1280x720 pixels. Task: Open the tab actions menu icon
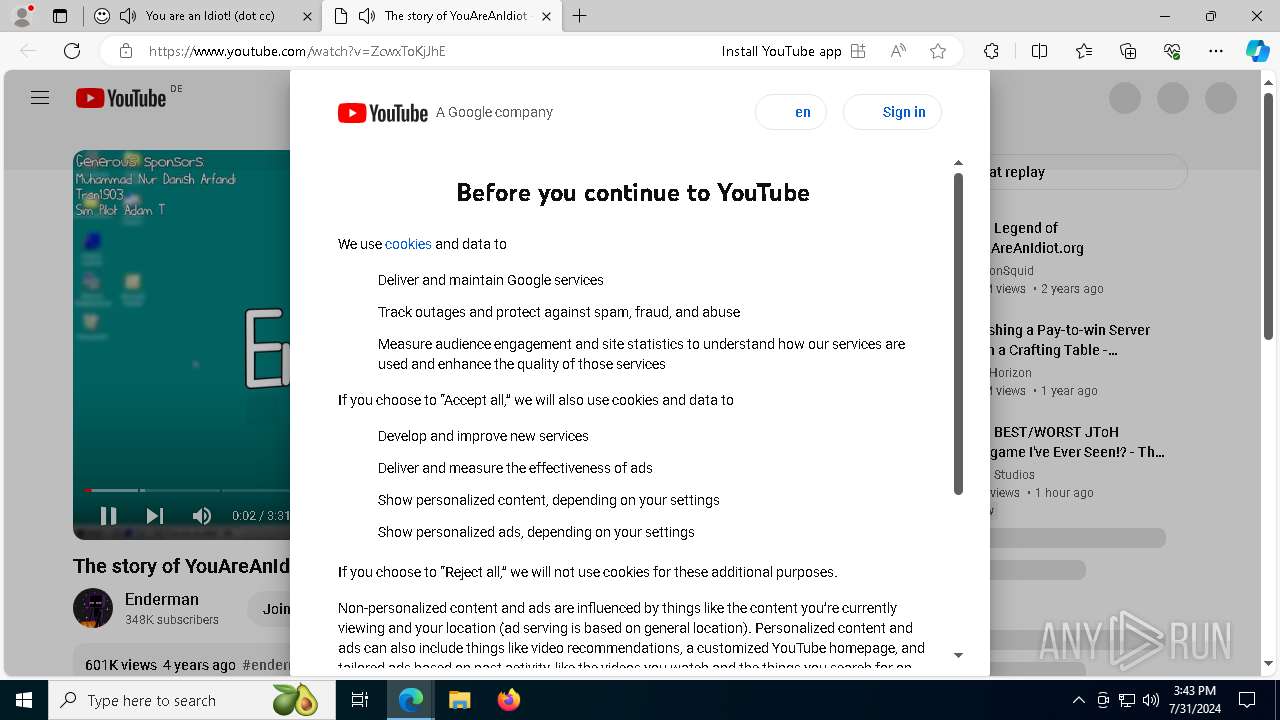pyautogui.click(x=60, y=16)
